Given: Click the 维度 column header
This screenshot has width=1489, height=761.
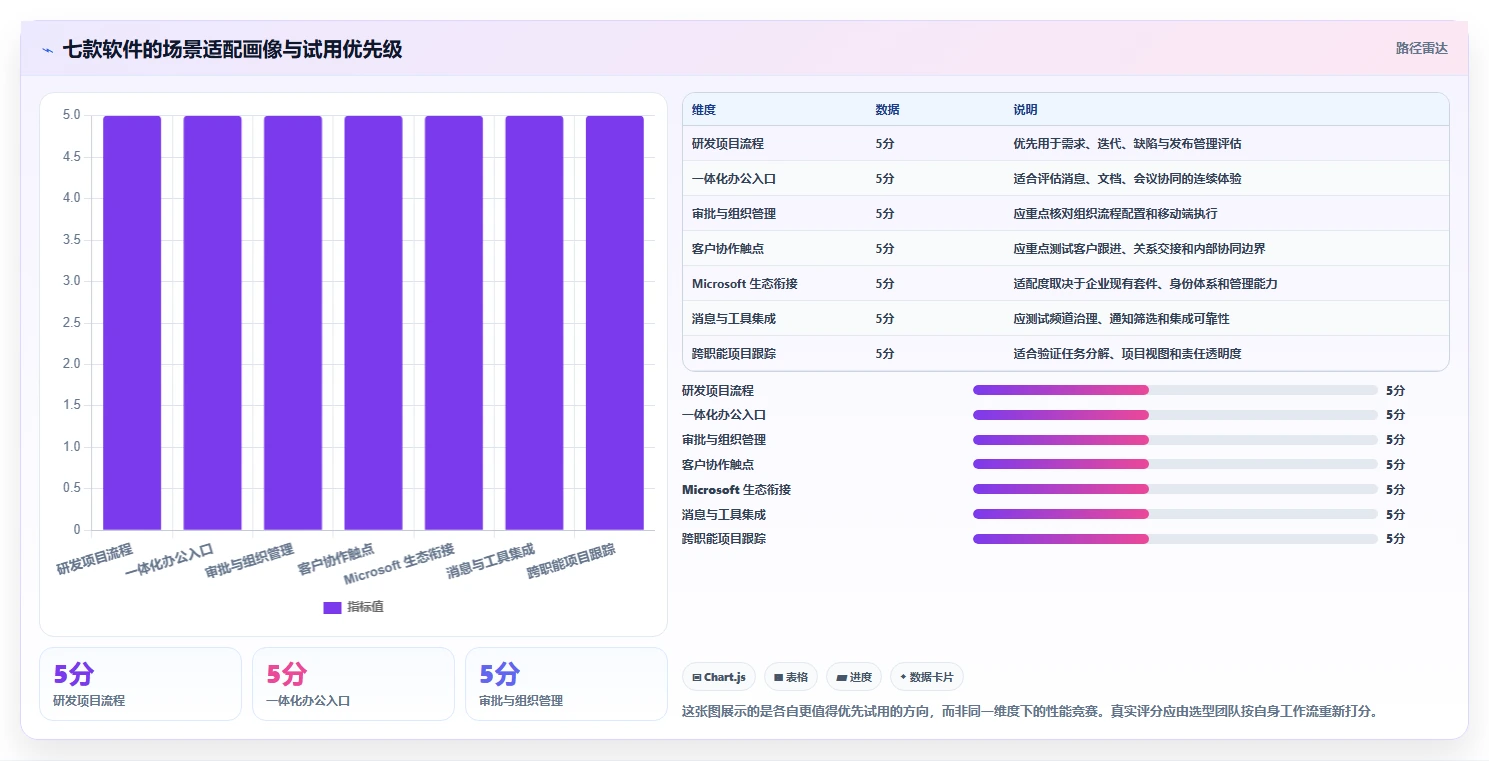Looking at the screenshot, I should click(x=704, y=110).
